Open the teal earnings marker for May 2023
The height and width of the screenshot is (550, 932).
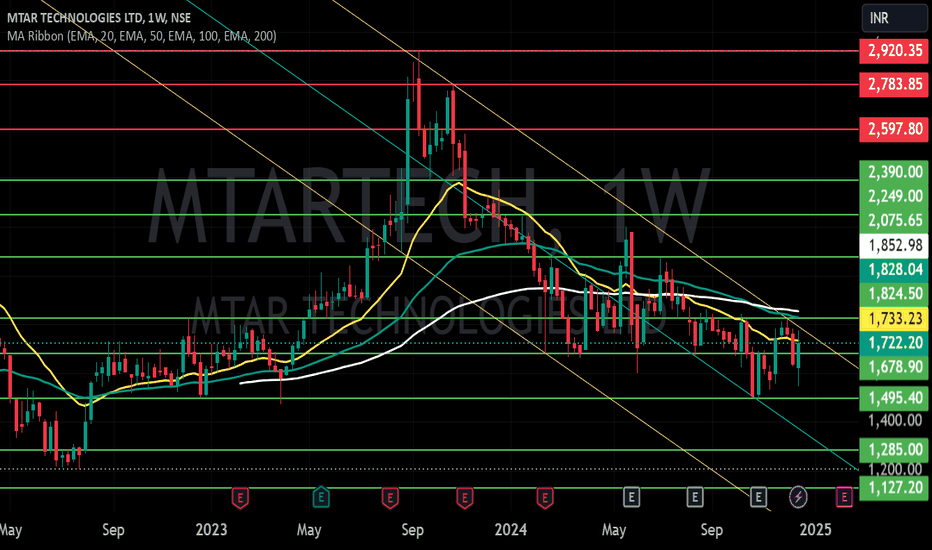point(321,497)
